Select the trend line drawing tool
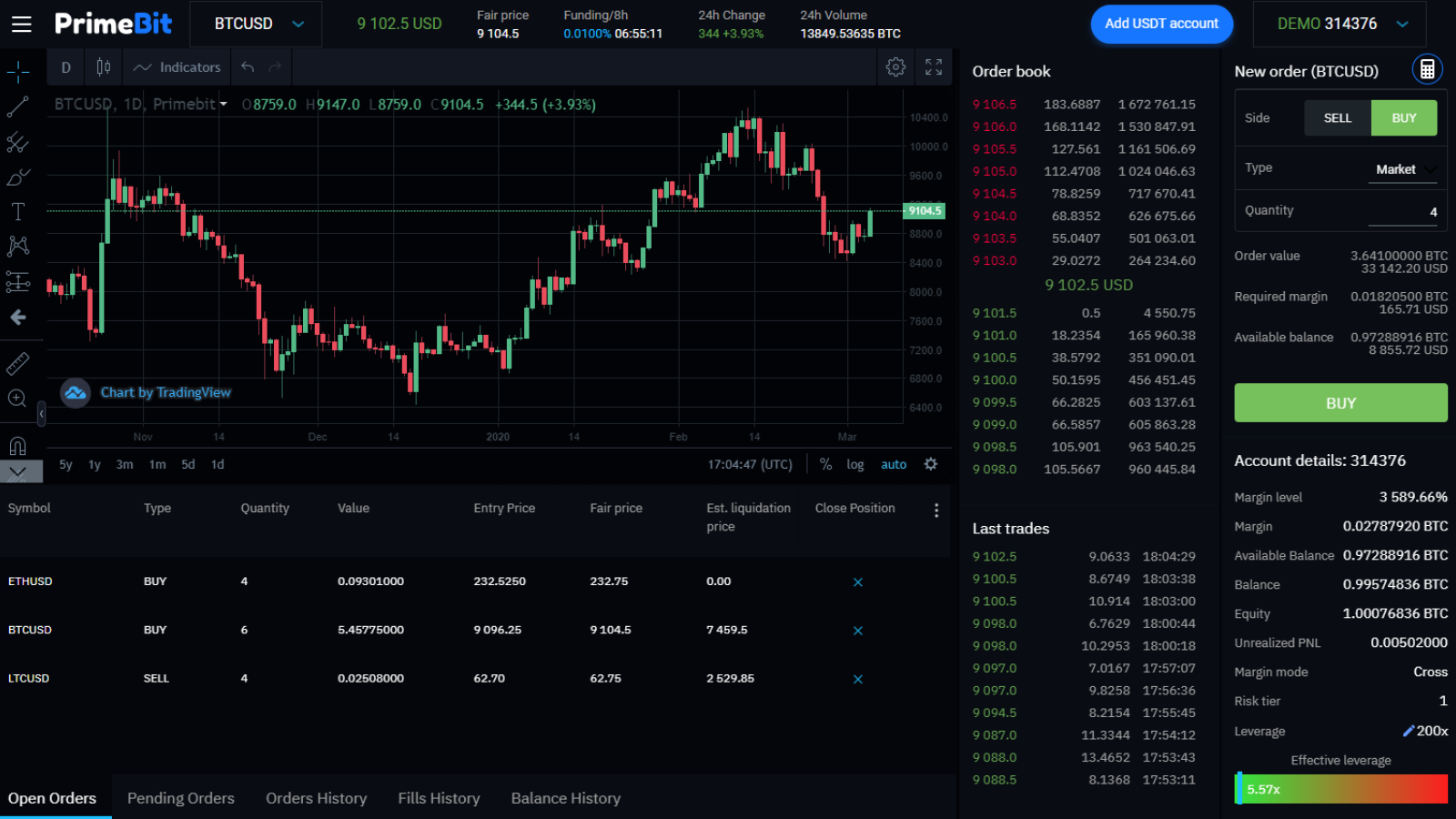Screen dimensions: 1456x819 point(18,106)
